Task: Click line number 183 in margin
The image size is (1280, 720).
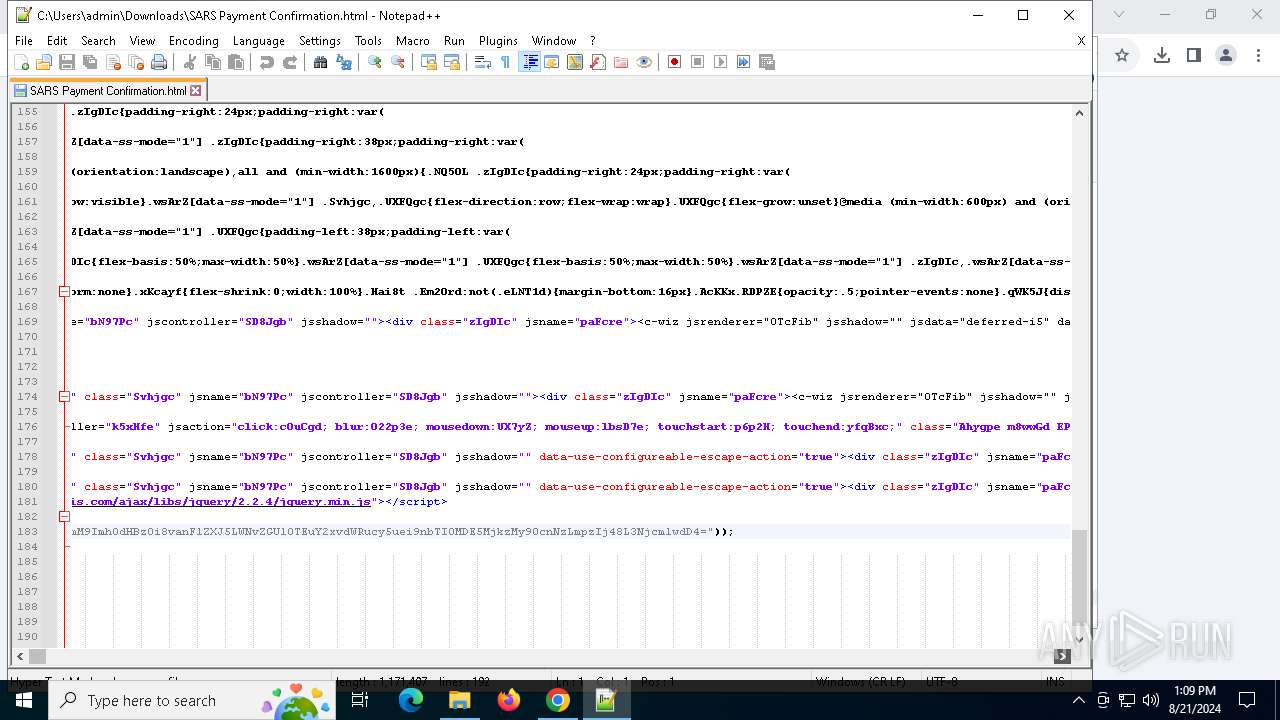Action: point(27,532)
